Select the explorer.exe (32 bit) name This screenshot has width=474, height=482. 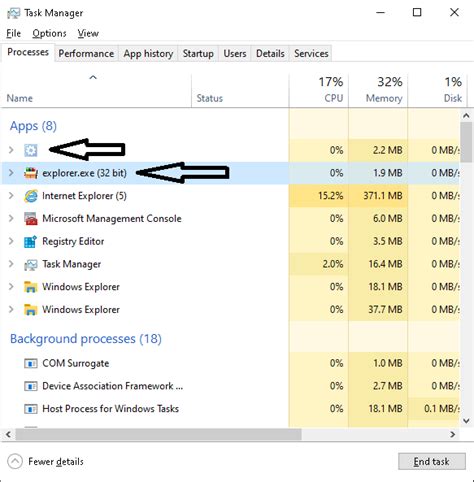tap(84, 173)
